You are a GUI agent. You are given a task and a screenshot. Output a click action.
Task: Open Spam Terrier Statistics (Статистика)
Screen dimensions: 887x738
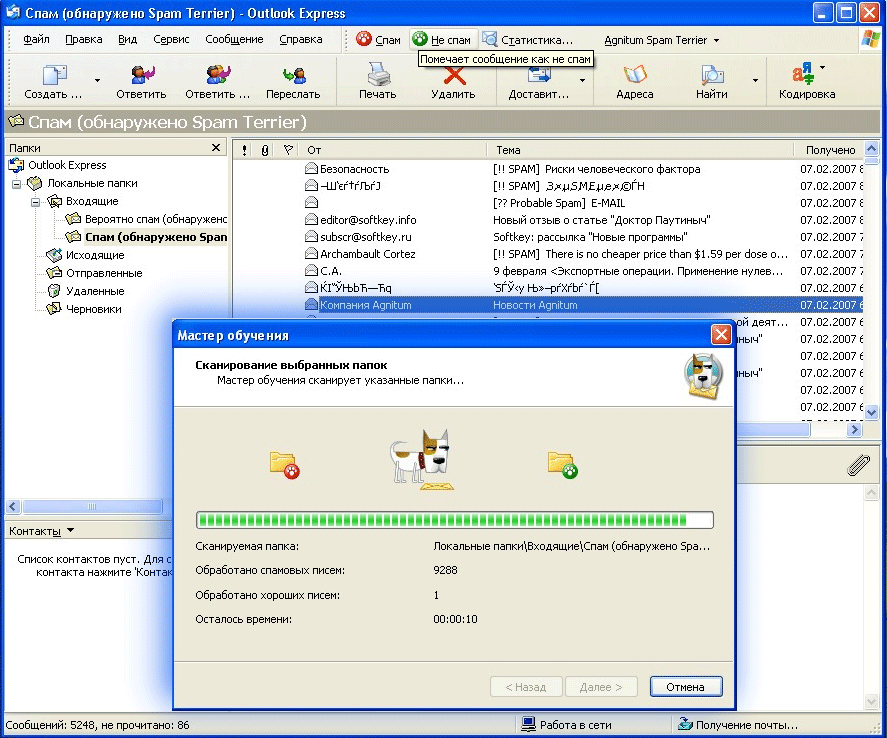528,40
